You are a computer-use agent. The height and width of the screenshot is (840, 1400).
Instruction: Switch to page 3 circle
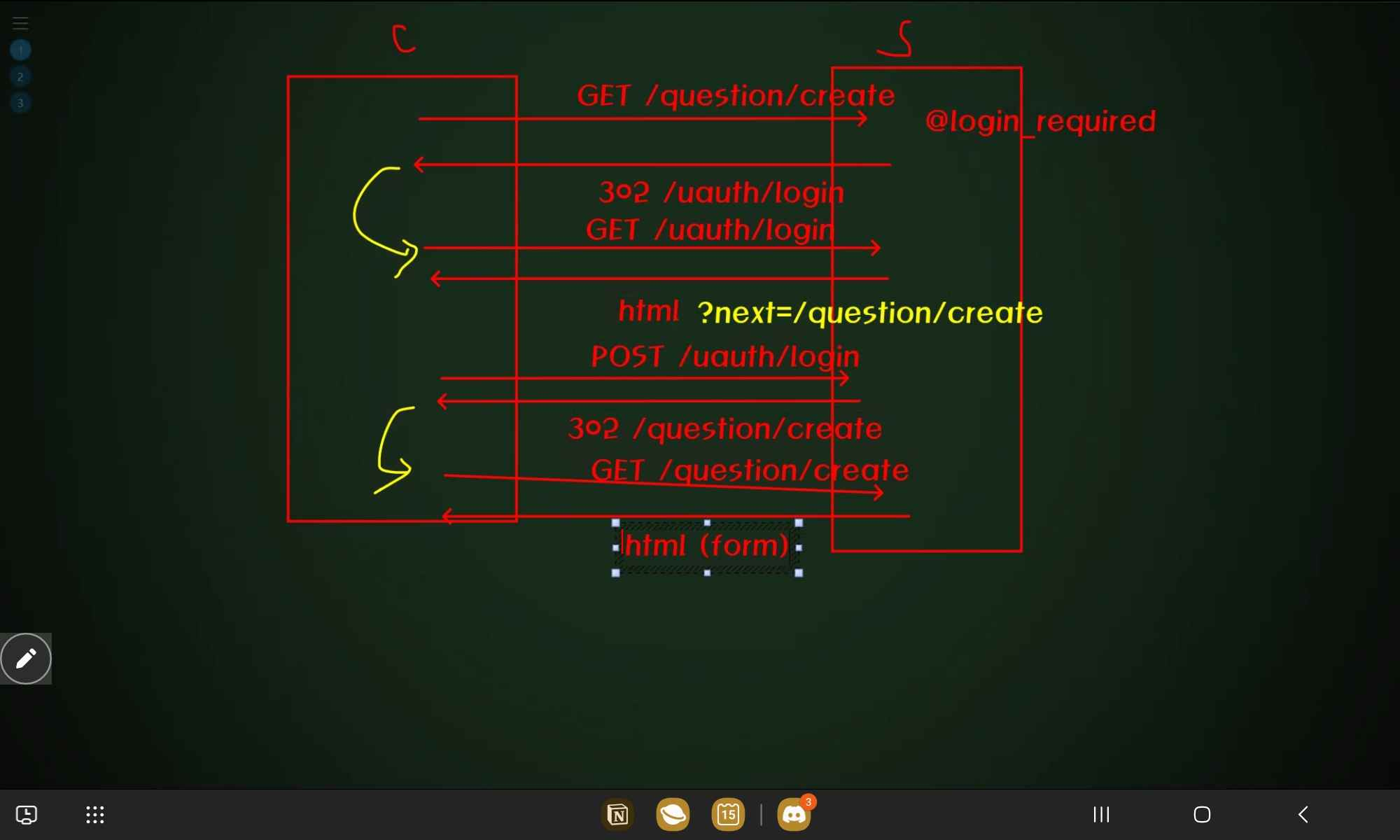coord(20,103)
